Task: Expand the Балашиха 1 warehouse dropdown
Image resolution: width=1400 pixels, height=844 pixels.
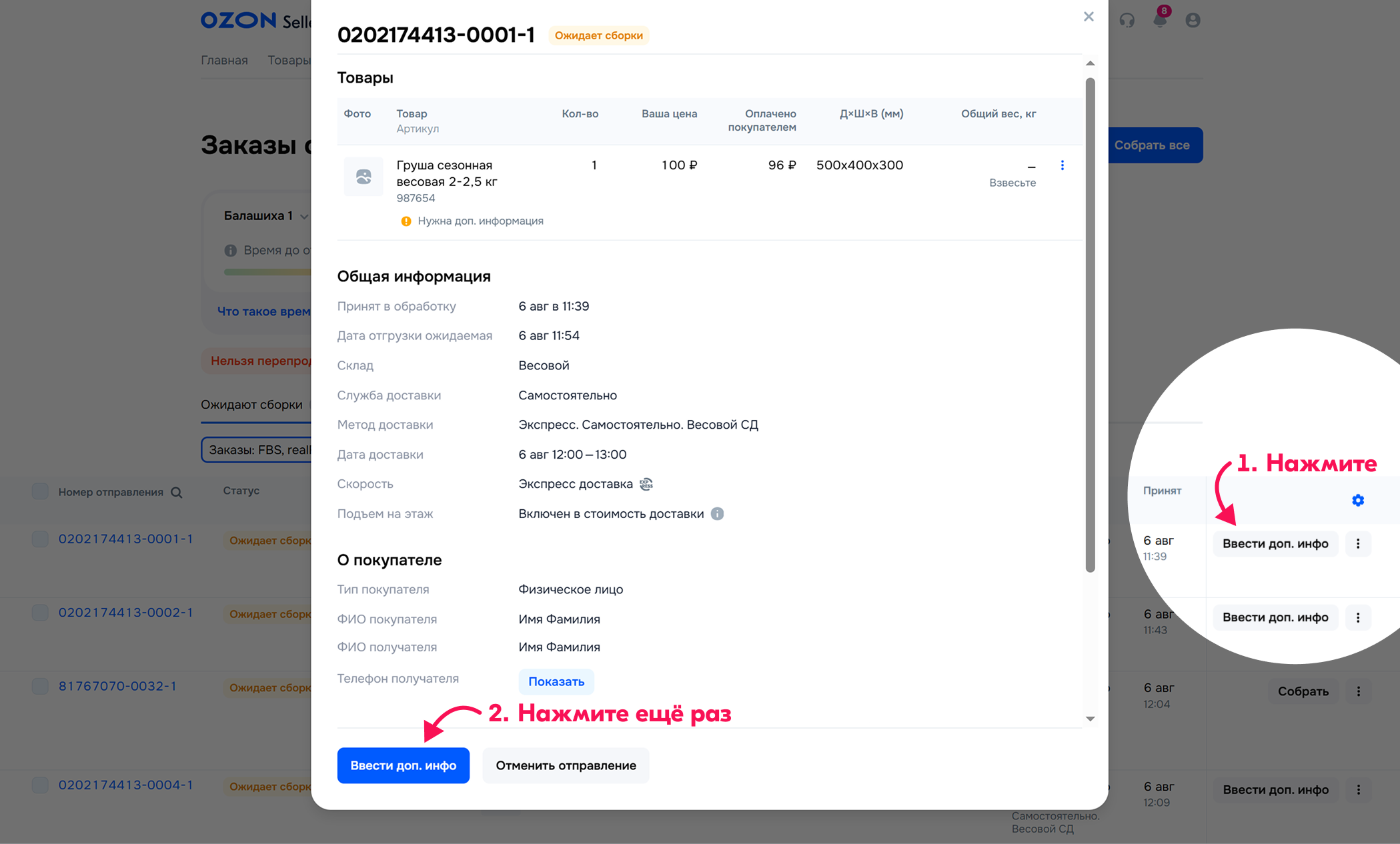Action: tap(267, 216)
